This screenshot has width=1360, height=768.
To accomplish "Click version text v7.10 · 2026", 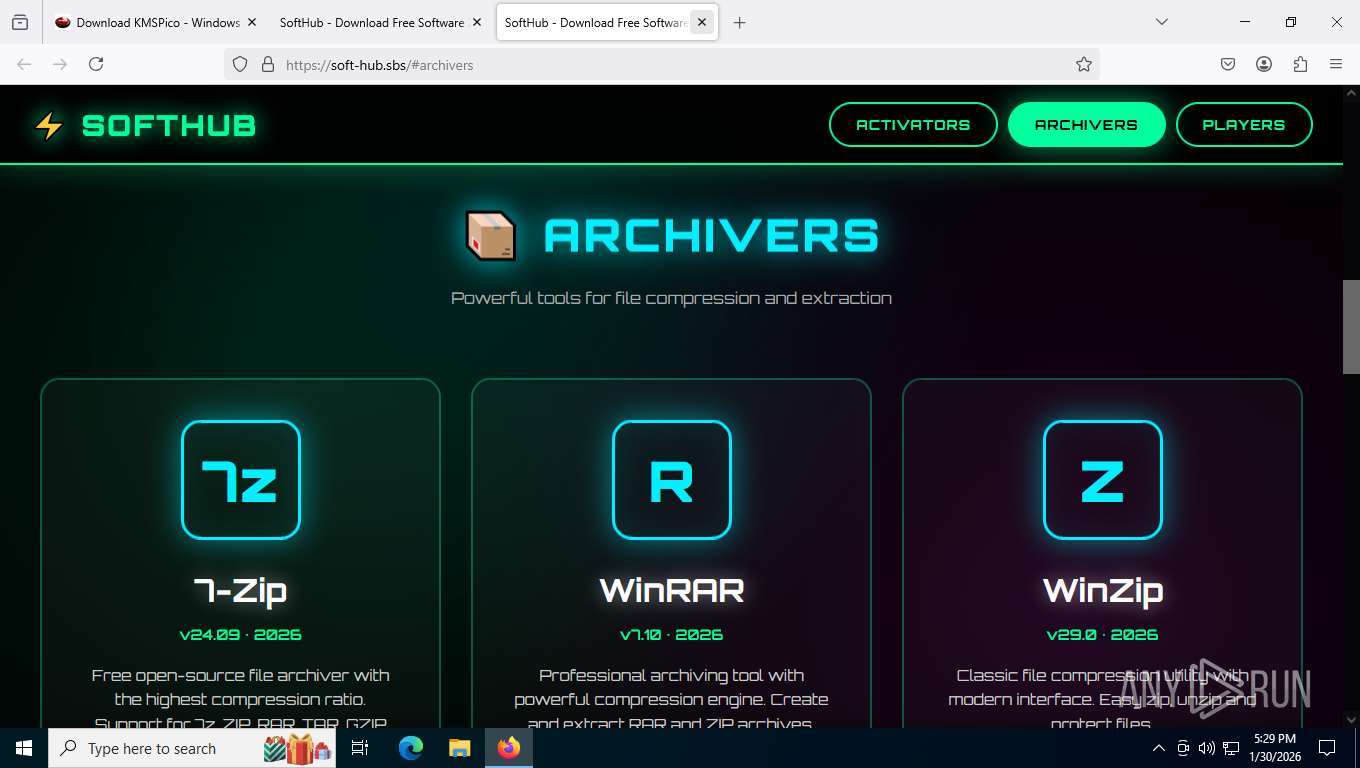I will tap(672, 634).
